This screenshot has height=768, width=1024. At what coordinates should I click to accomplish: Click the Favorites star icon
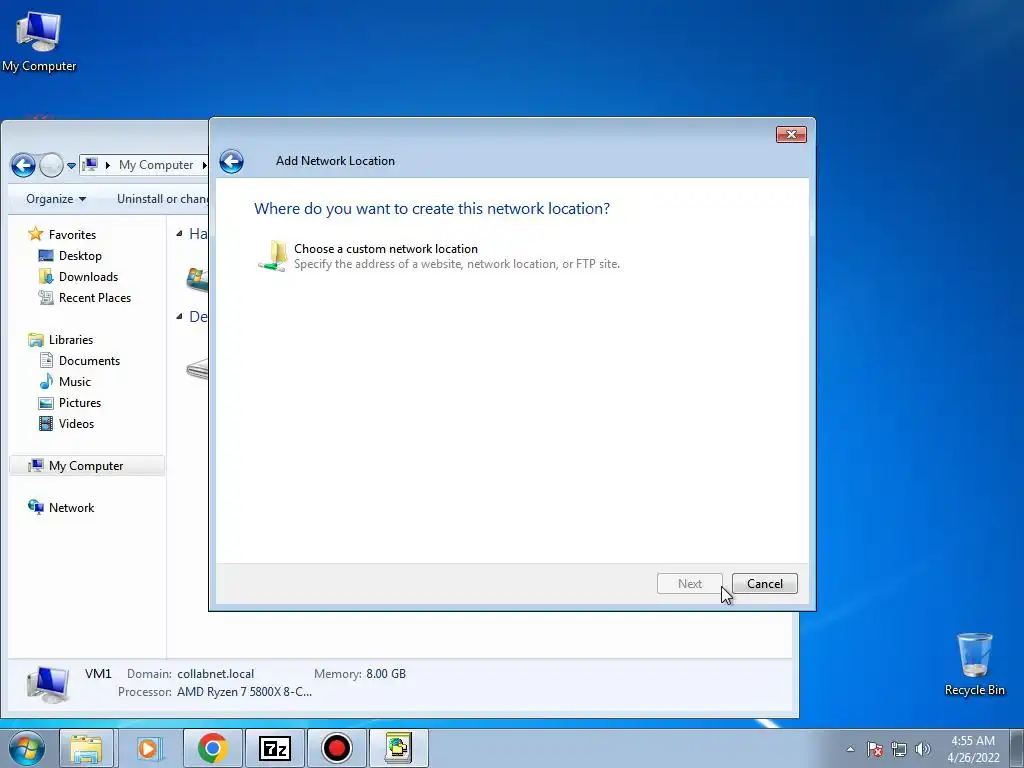(36, 234)
